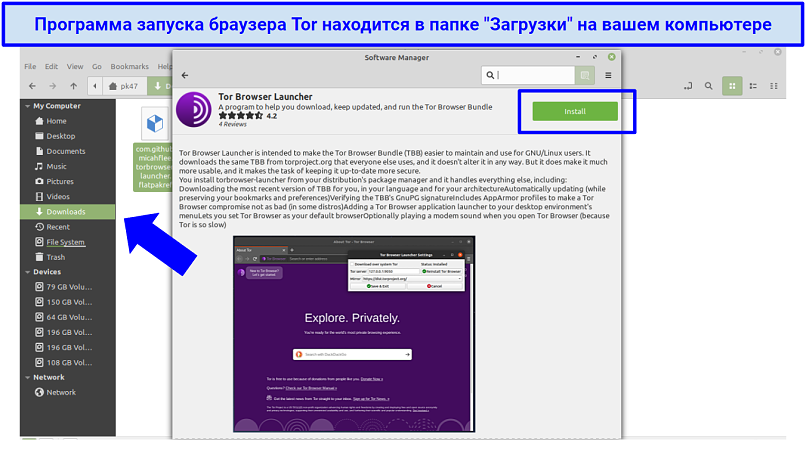Open Go menu in file manager
Image resolution: width=806 pixels, height=453 pixels.
click(97, 66)
